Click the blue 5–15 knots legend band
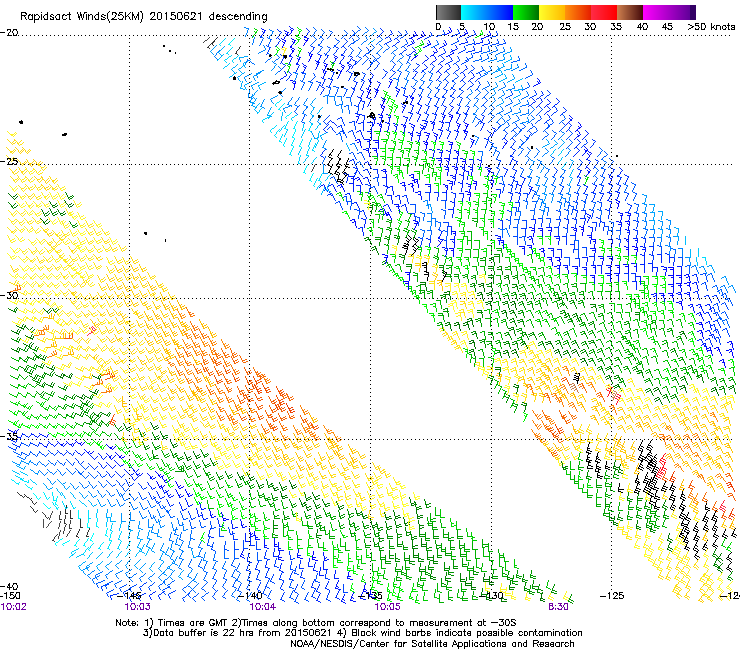The height and width of the screenshot is (650, 740). (x=487, y=12)
